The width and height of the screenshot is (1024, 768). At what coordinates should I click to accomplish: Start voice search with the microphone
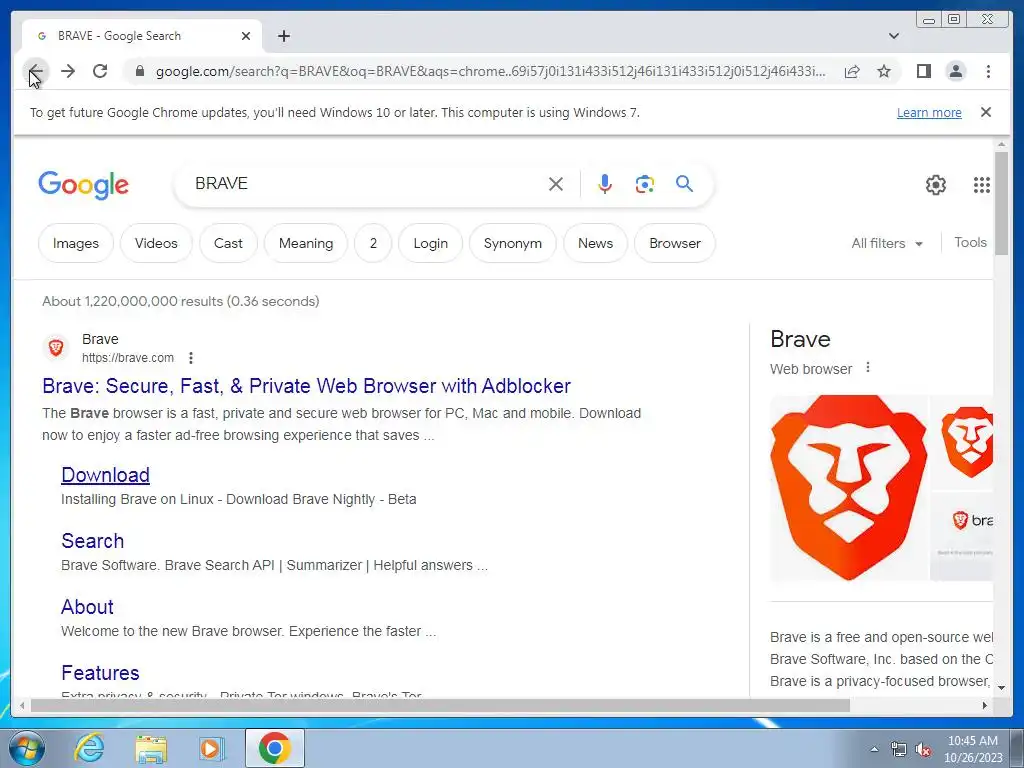(x=605, y=184)
